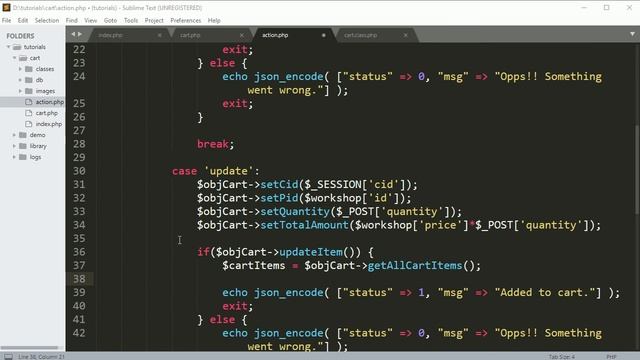This screenshot has width=640, height=360.
Task: Select the classes folder name
Action: coord(45,69)
